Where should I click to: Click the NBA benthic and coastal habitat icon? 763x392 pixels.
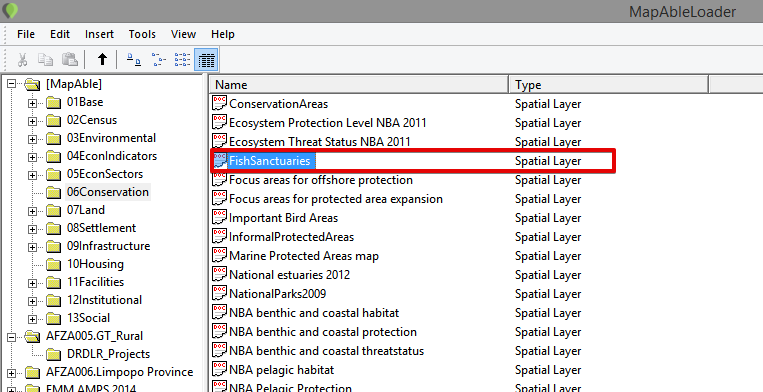(x=219, y=312)
